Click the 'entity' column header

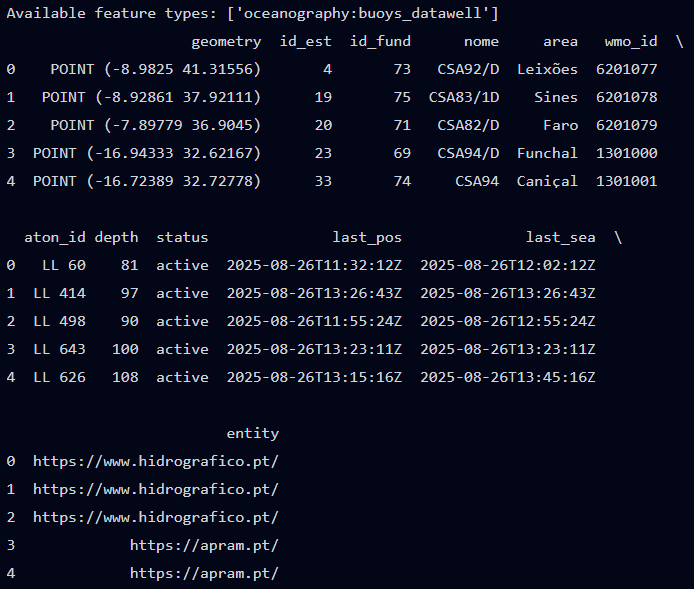[252, 433]
